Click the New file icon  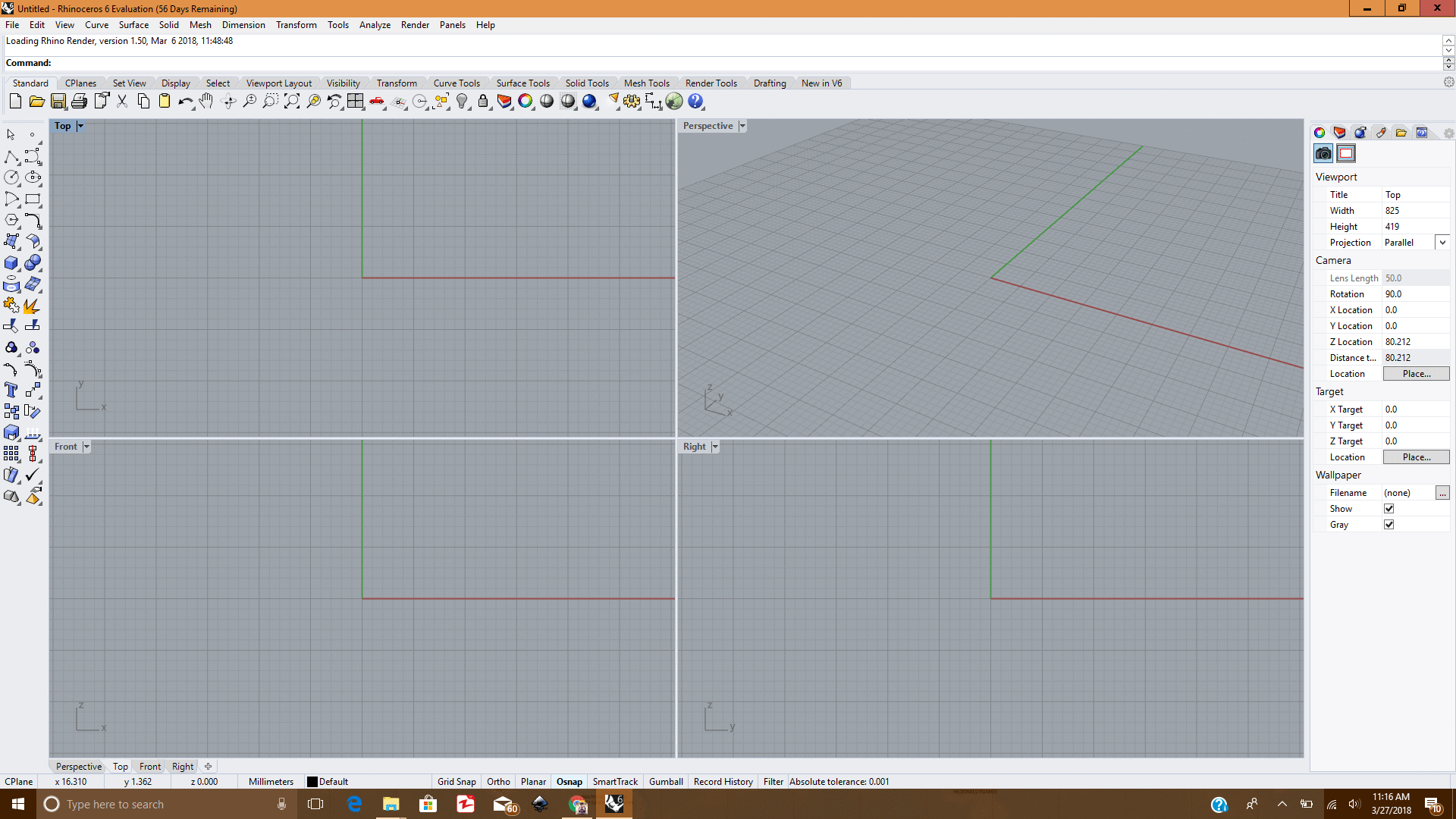pyautogui.click(x=15, y=102)
